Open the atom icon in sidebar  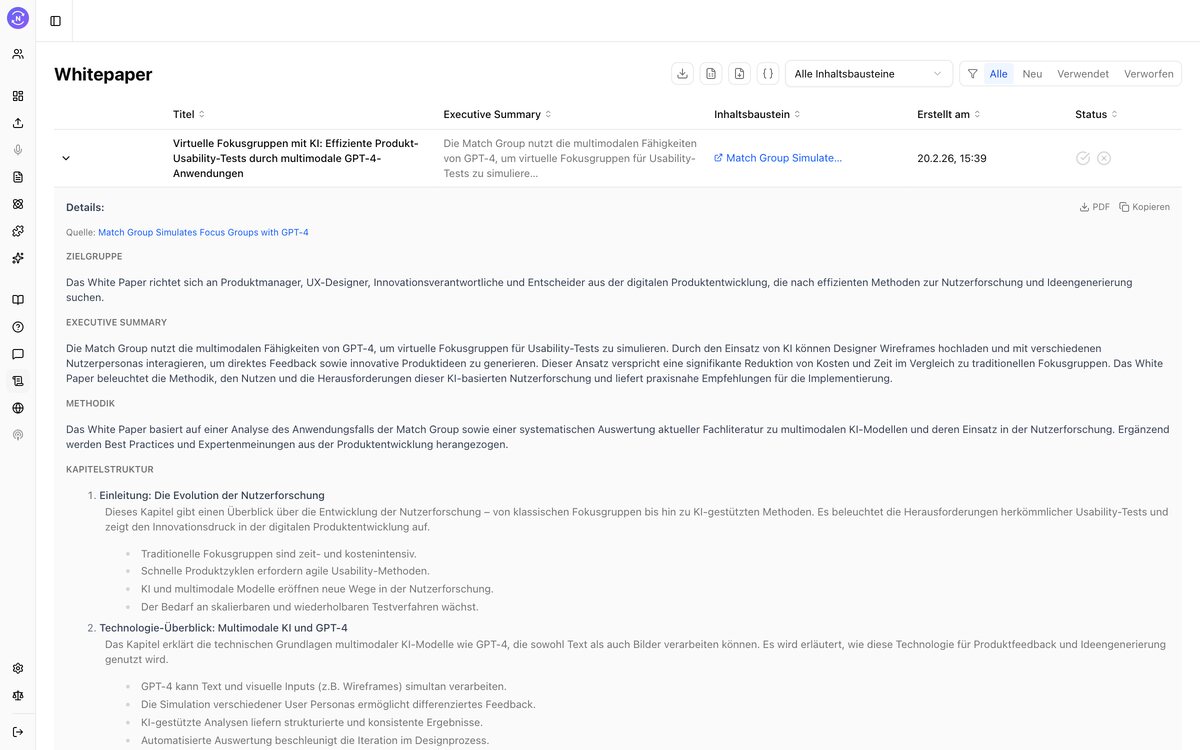[18, 204]
